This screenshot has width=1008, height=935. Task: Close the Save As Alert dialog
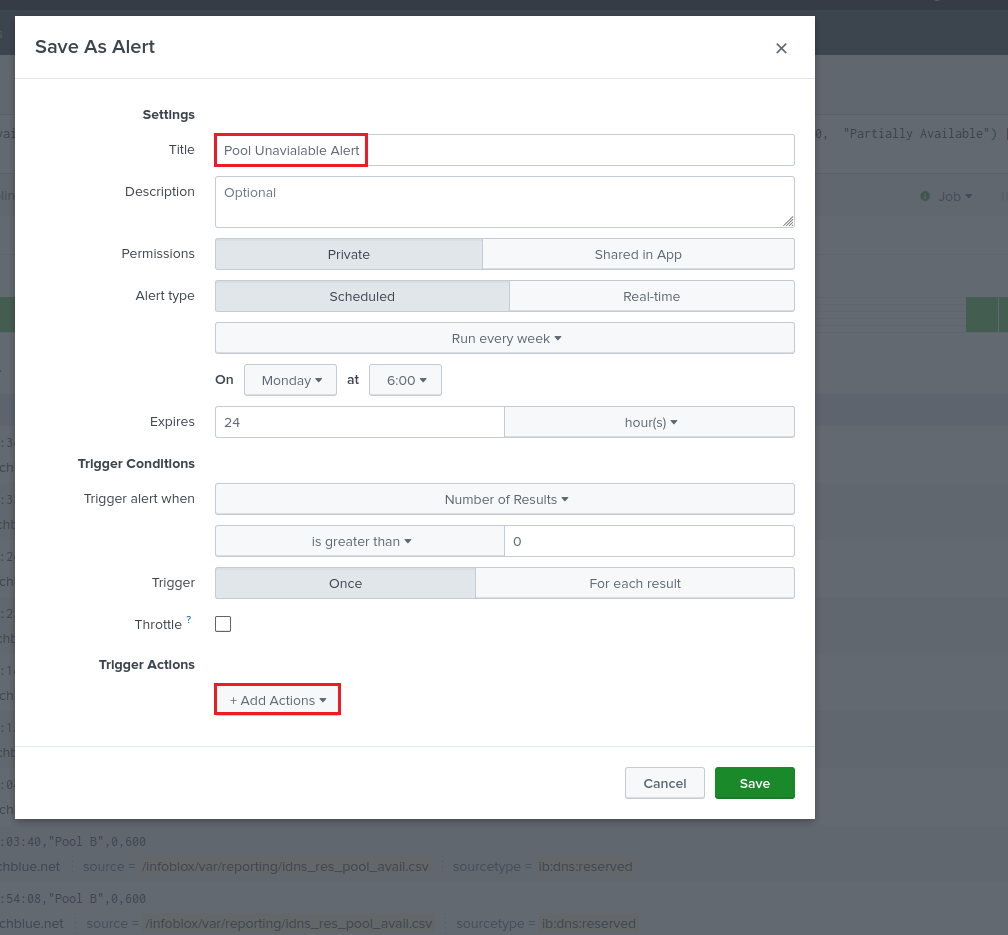781,48
